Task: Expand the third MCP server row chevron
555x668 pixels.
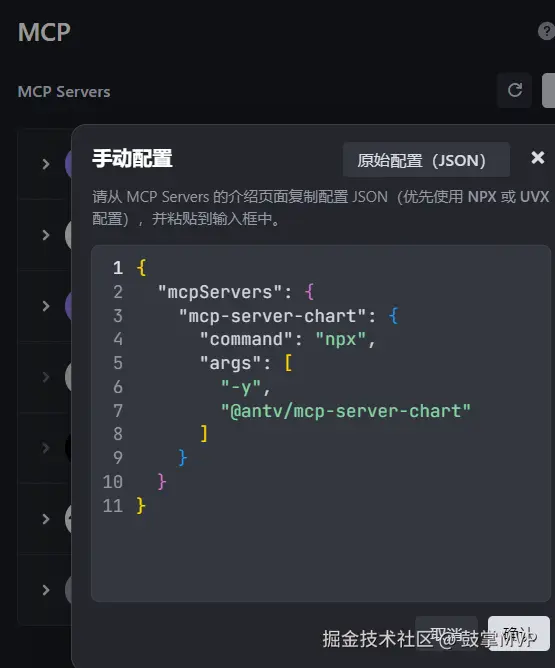Action: click(46, 306)
